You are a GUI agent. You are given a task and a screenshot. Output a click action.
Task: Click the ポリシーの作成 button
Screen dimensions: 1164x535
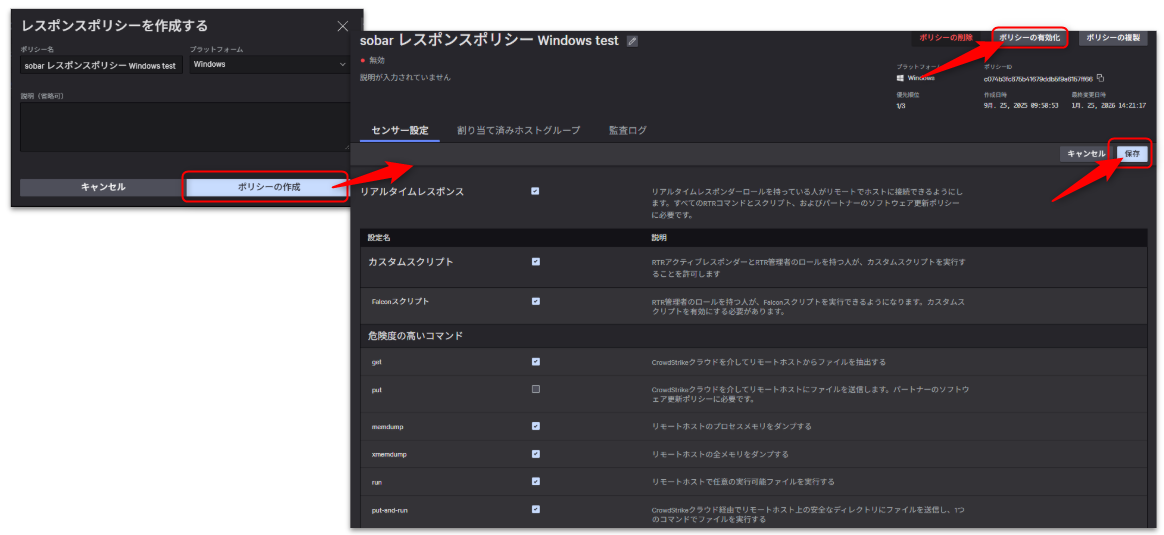268,187
